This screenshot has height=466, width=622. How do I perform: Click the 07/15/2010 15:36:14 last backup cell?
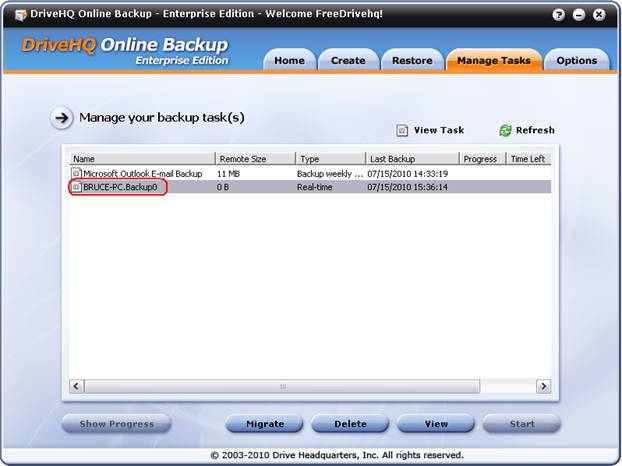click(407, 187)
